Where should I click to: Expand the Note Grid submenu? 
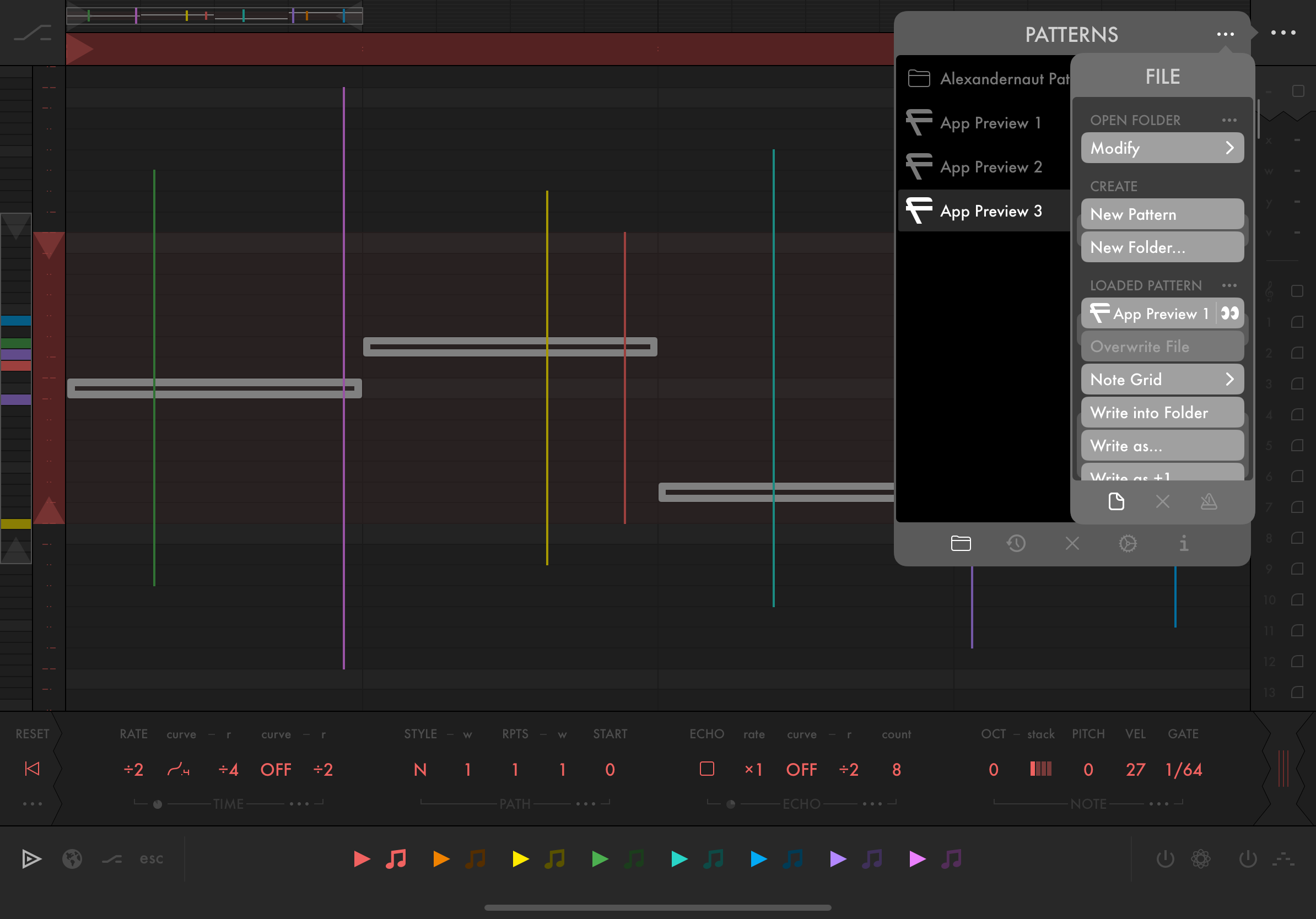click(1162, 379)
